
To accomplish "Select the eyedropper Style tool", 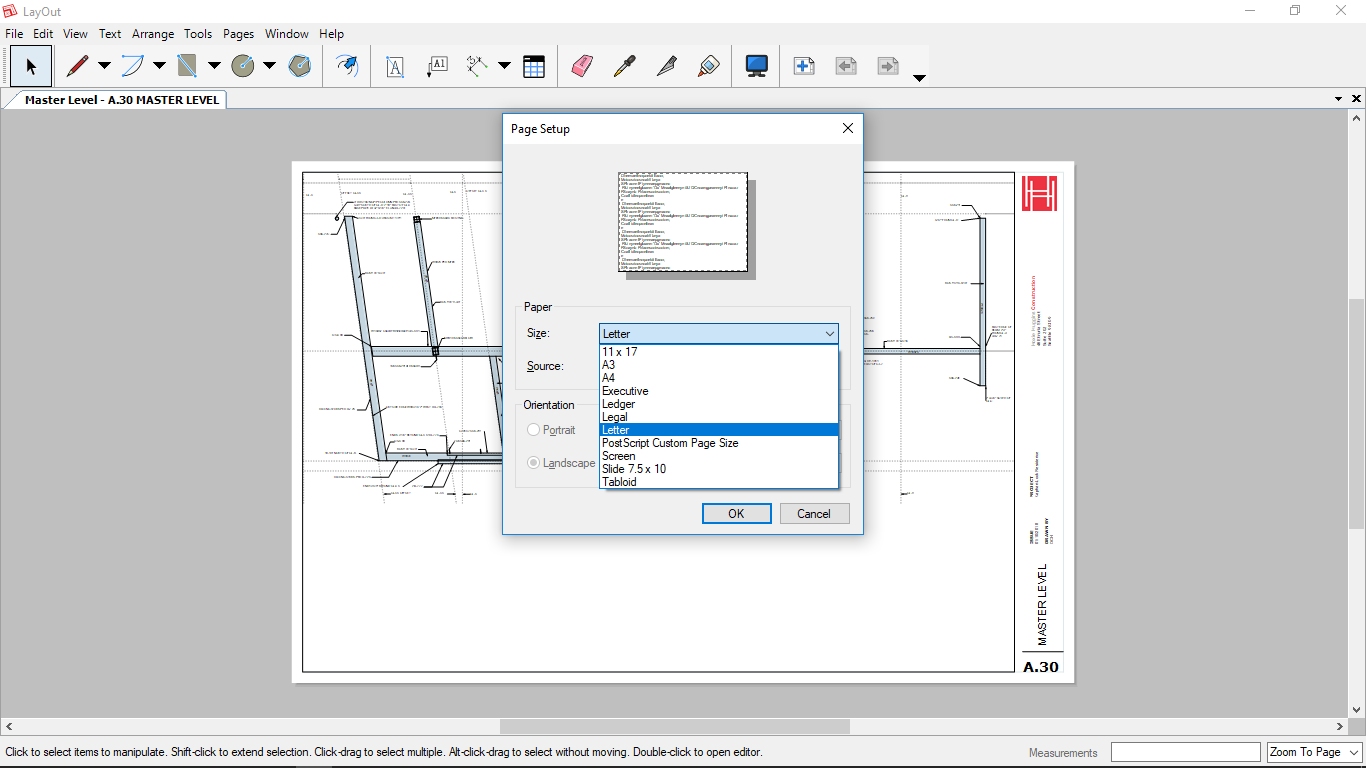I will [624, 66].
